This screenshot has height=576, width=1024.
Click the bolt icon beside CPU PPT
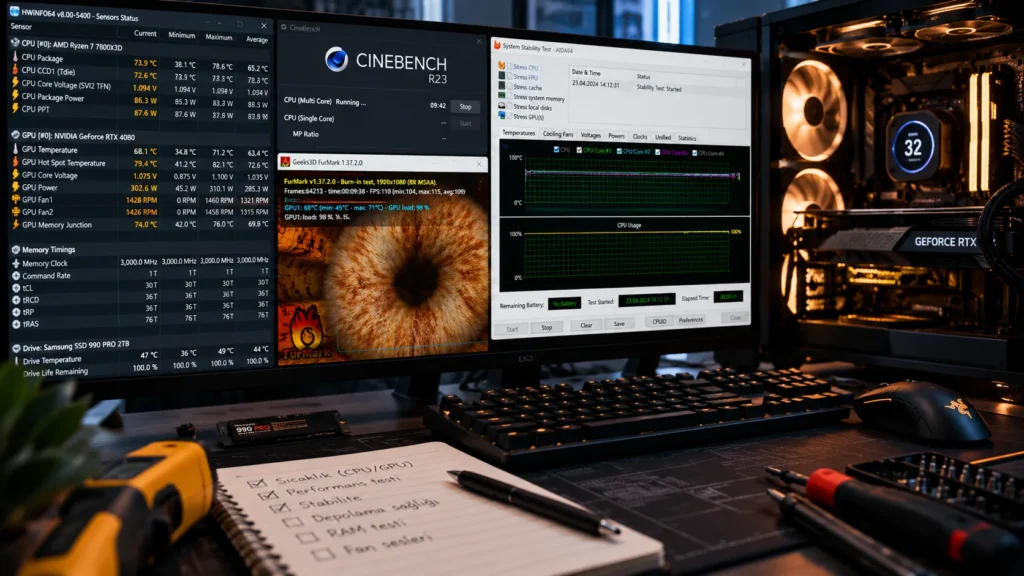[14, 108]
